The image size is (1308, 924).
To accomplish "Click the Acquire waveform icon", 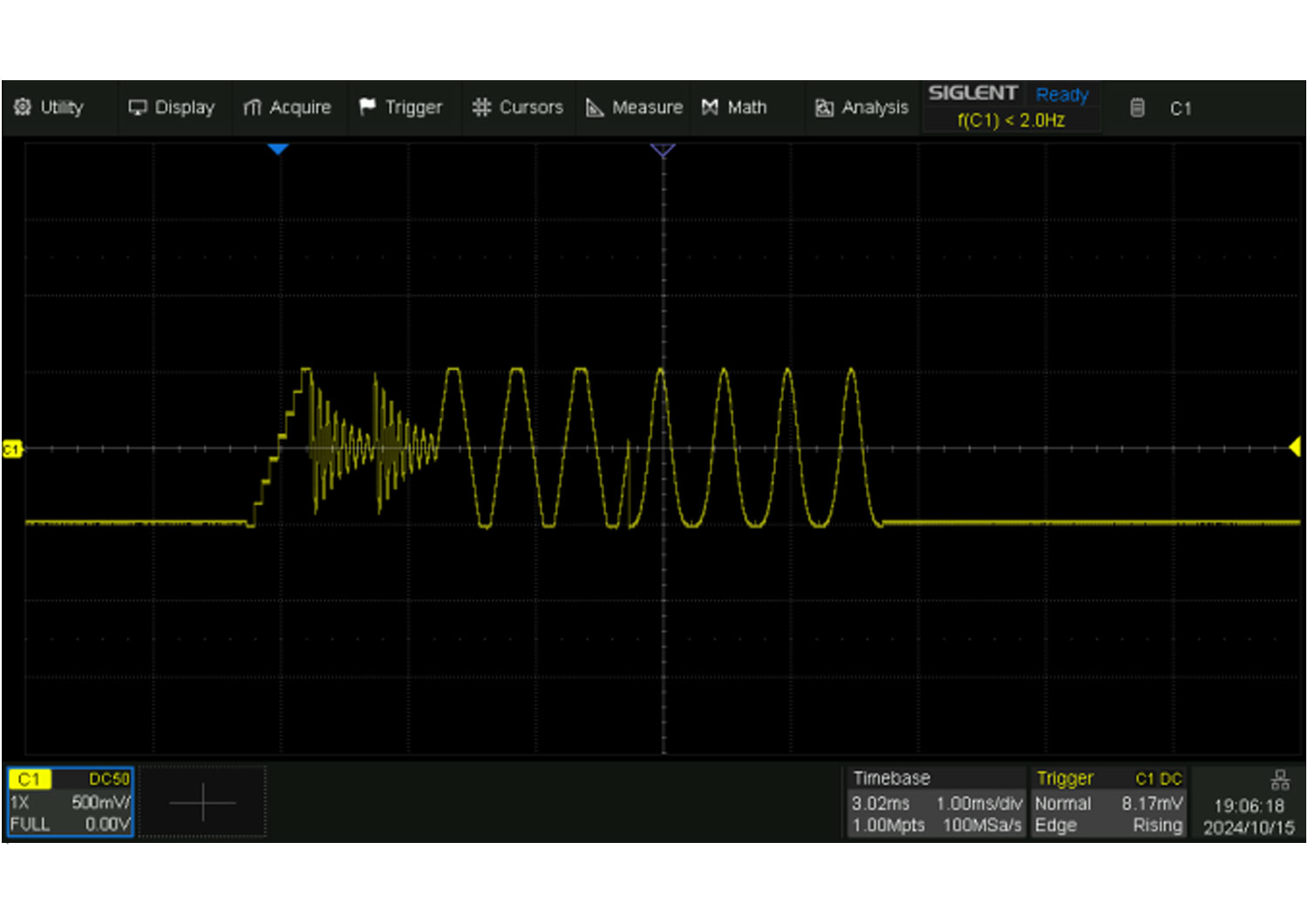I will point(252,107).
